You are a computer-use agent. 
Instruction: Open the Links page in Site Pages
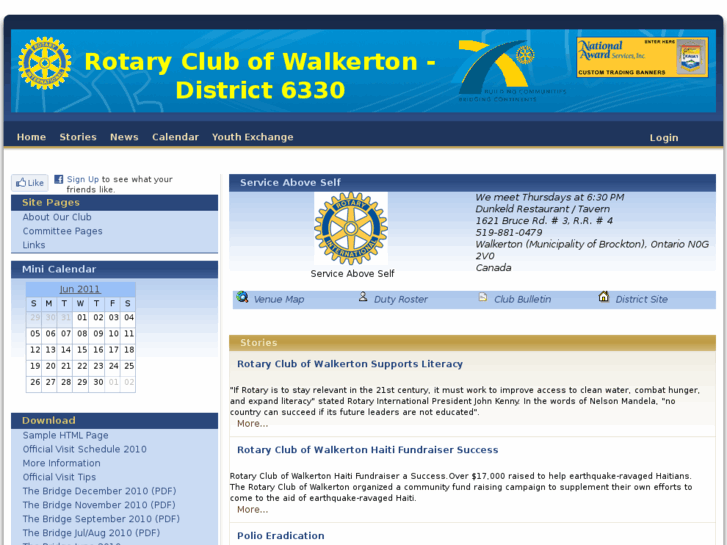(x=34, y=245)
